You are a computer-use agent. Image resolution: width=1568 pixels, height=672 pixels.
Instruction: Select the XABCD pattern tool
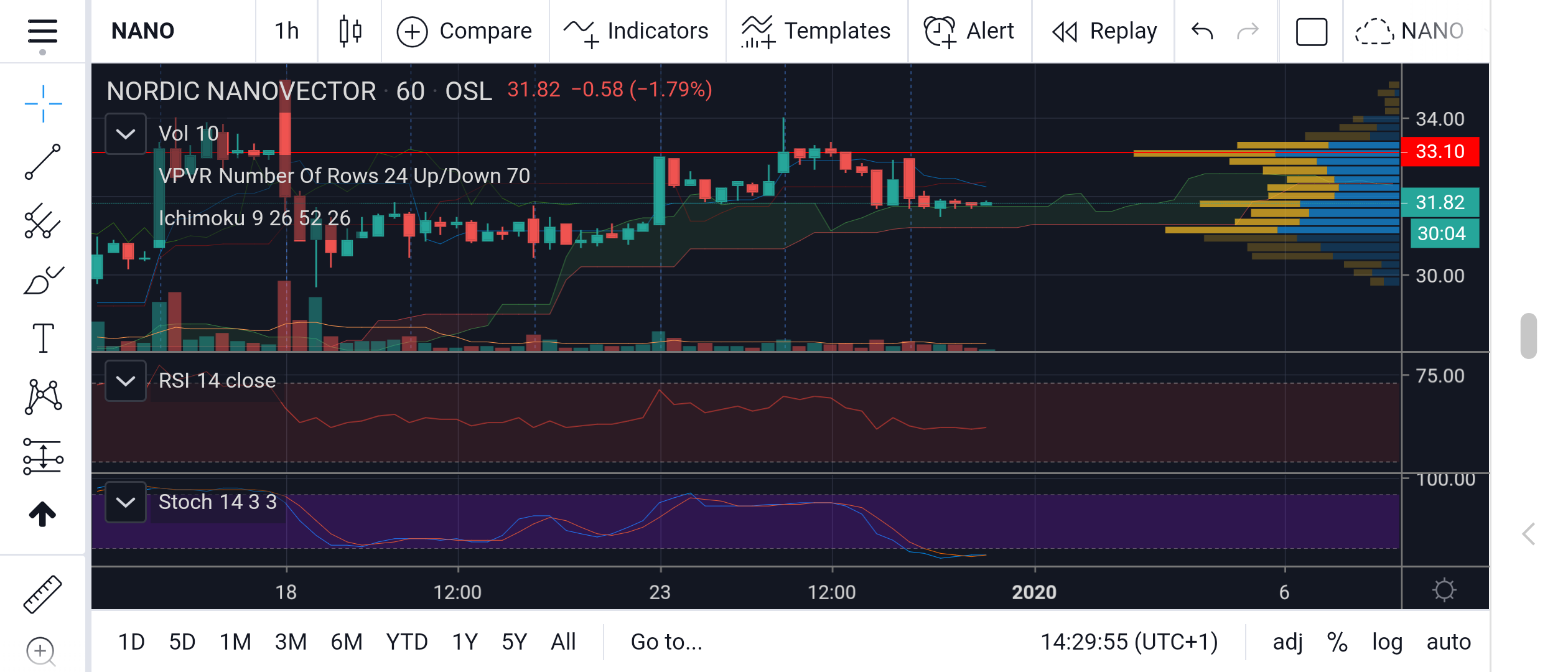pyautogui.click(x=43, y=397)
